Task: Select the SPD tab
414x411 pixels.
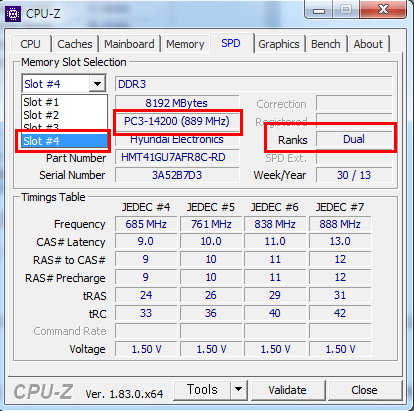Action: click(231, 43)
